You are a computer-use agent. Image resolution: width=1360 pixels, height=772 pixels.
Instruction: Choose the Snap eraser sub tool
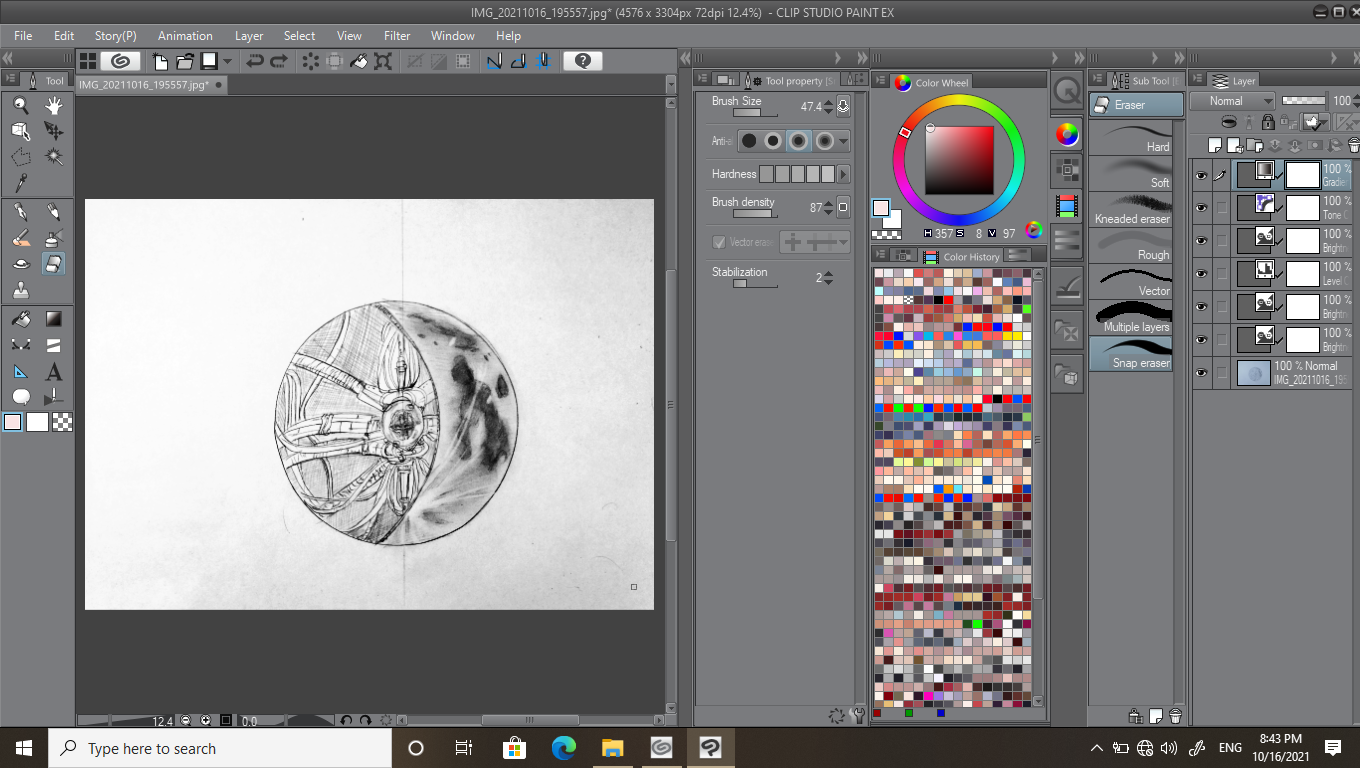pyautogui.click(x=1130, y=354)
